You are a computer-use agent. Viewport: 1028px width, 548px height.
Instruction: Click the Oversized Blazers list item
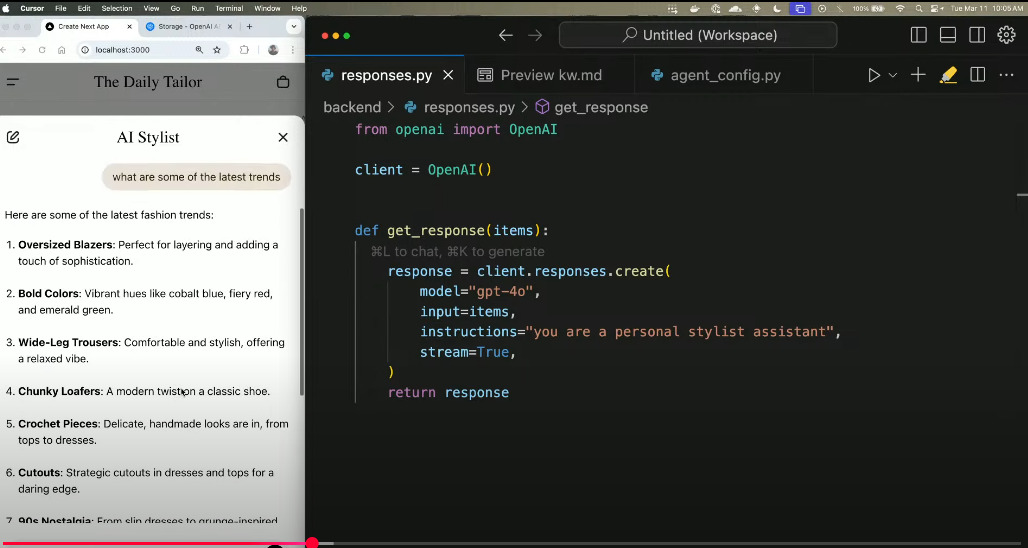[143, 253]
